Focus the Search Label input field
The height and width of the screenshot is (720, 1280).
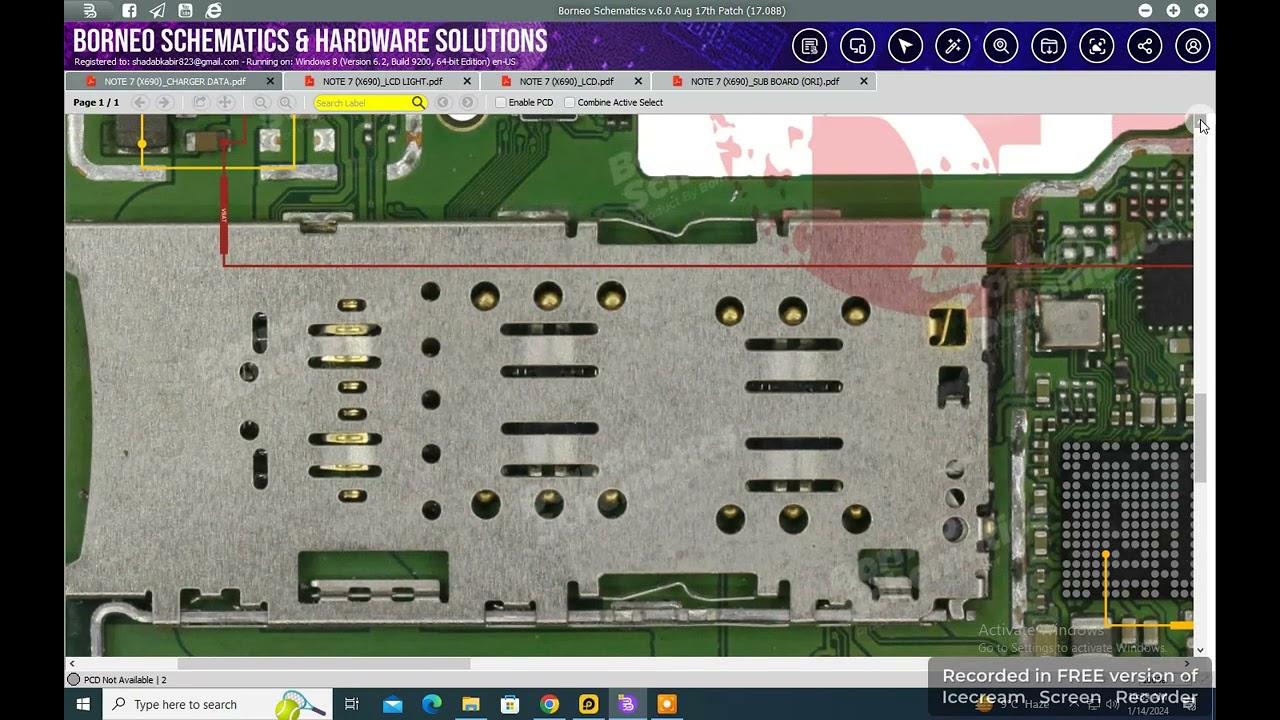point(362,102)
